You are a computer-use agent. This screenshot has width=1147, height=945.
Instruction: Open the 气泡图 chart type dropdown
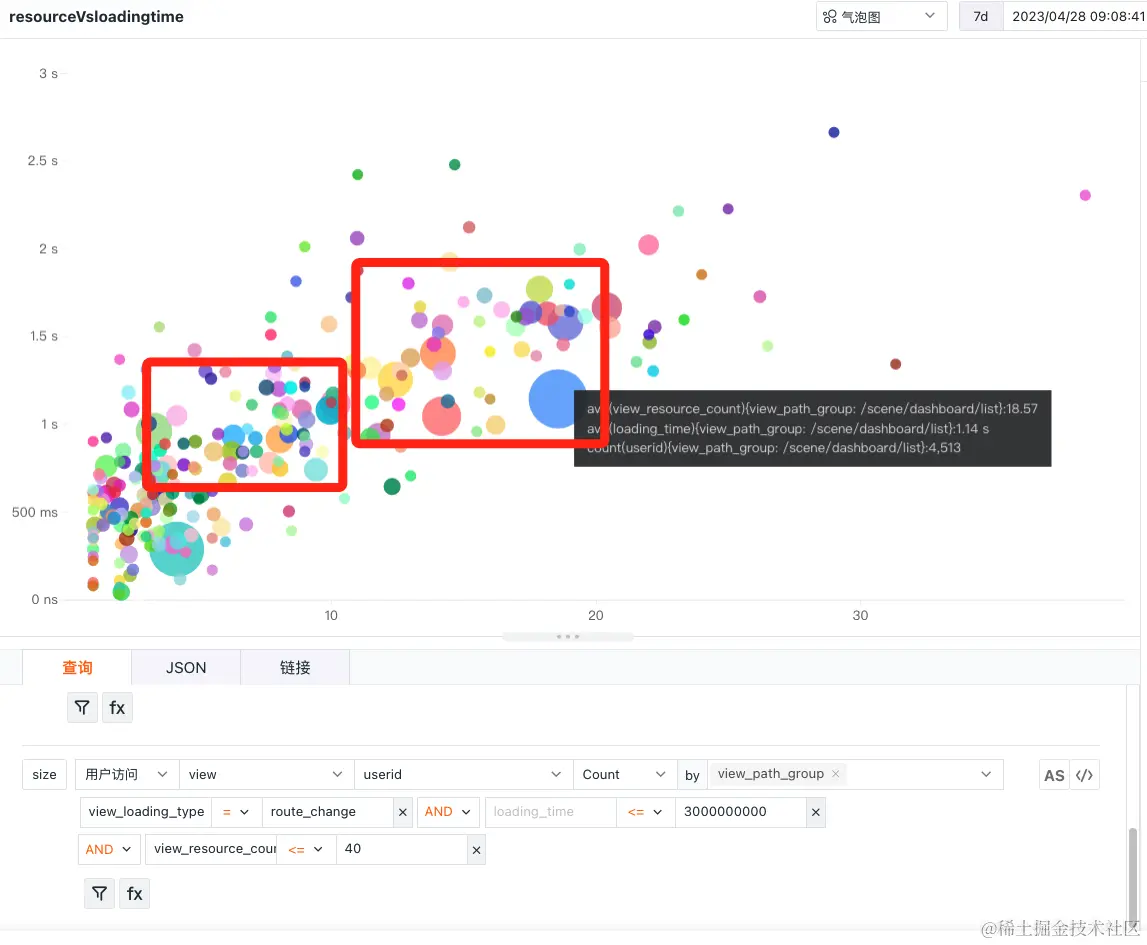pos(881,16)
